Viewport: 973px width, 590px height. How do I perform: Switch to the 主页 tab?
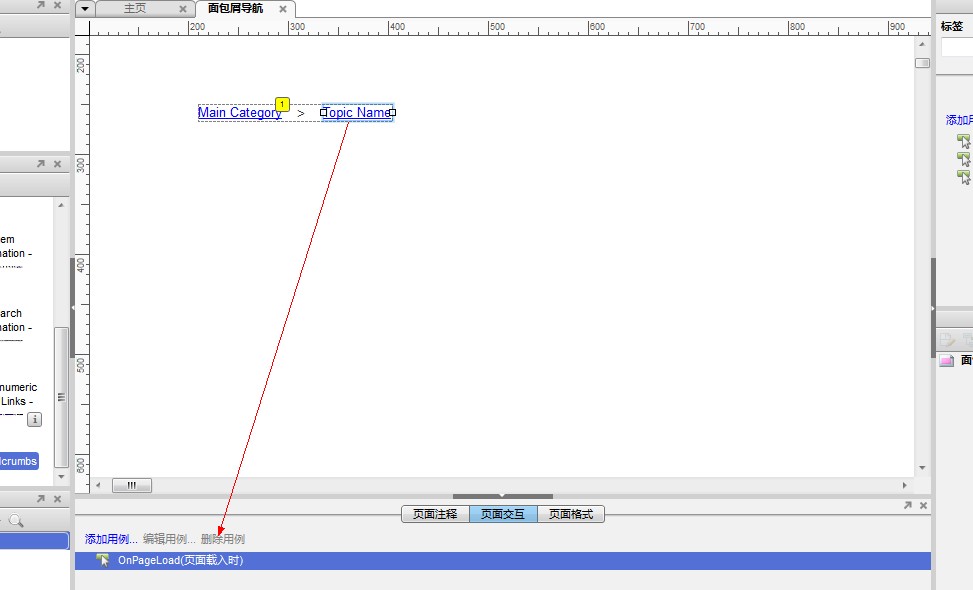[x=135, y=9]
